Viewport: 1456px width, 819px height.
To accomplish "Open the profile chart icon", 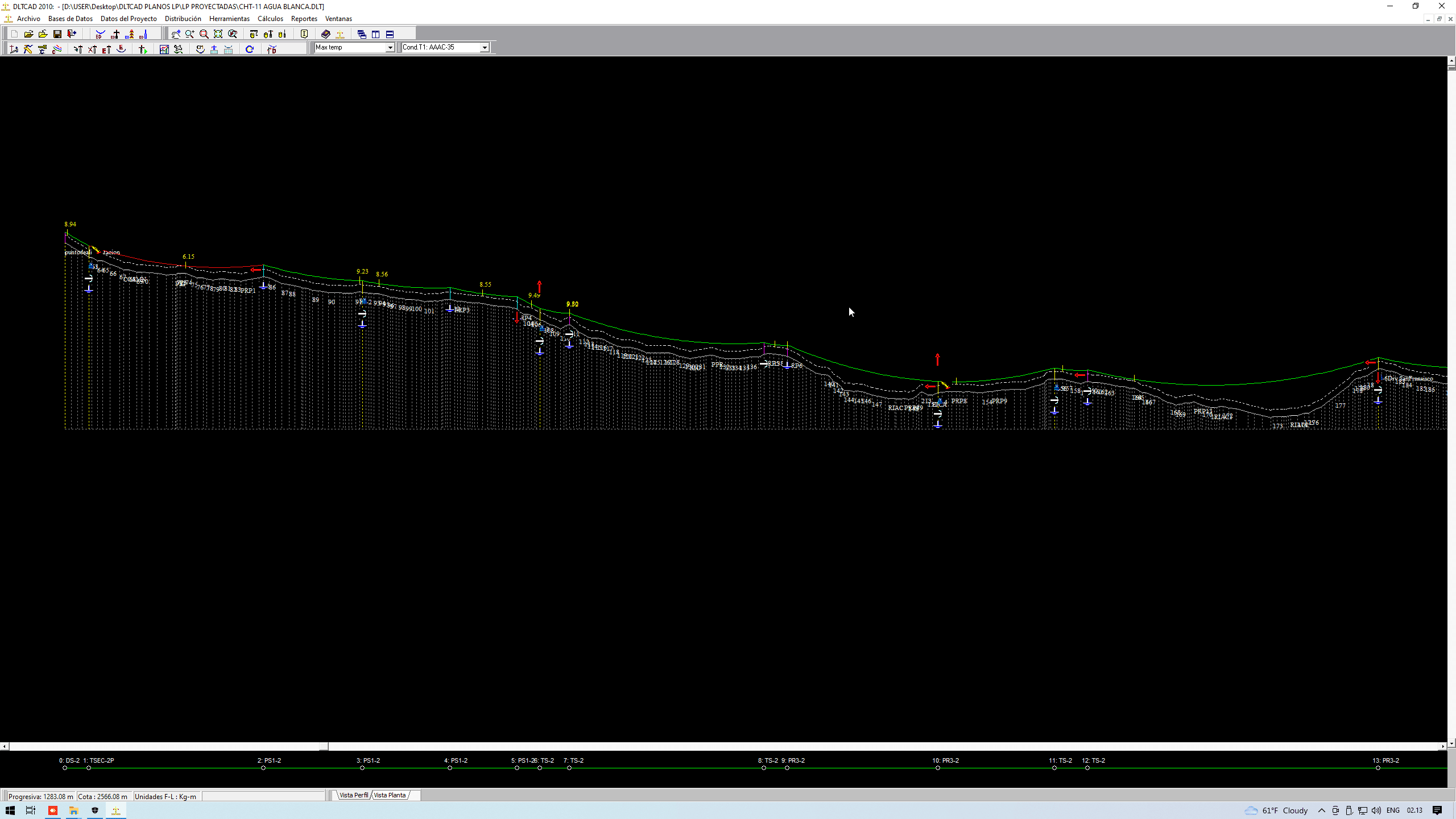I will pyautogui.click(x=164, y=49).
